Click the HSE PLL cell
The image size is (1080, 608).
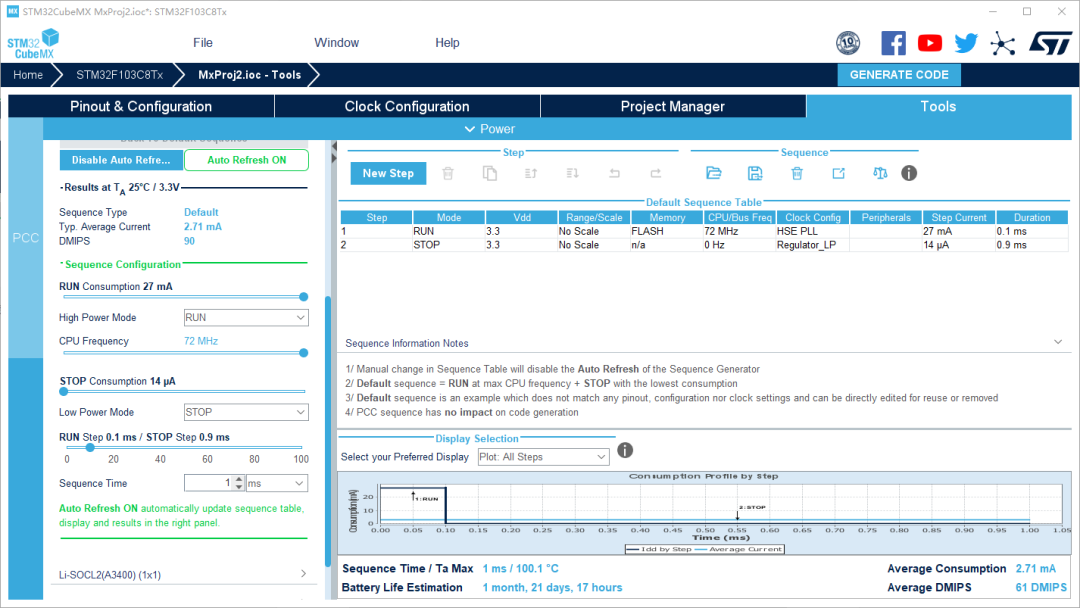(x=813, y=231)
